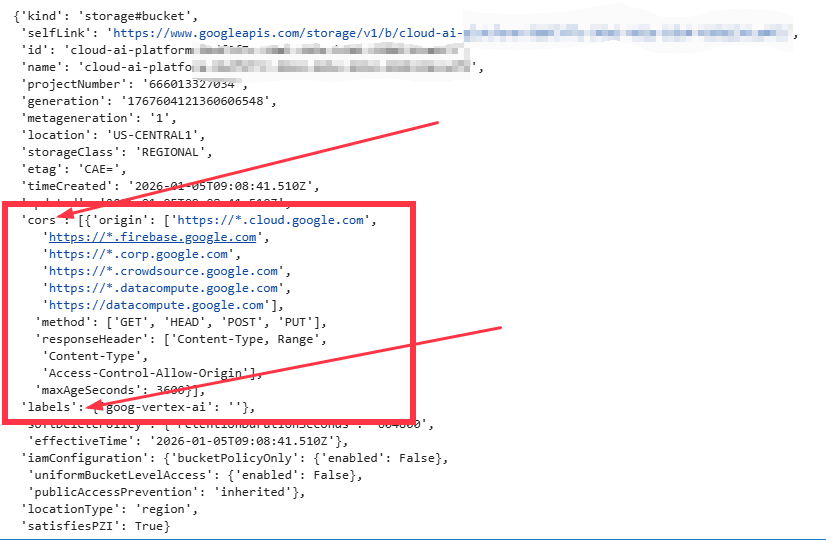
Task: Select the standalone 'Content-Type' line
Action: [x=95, y=356]
